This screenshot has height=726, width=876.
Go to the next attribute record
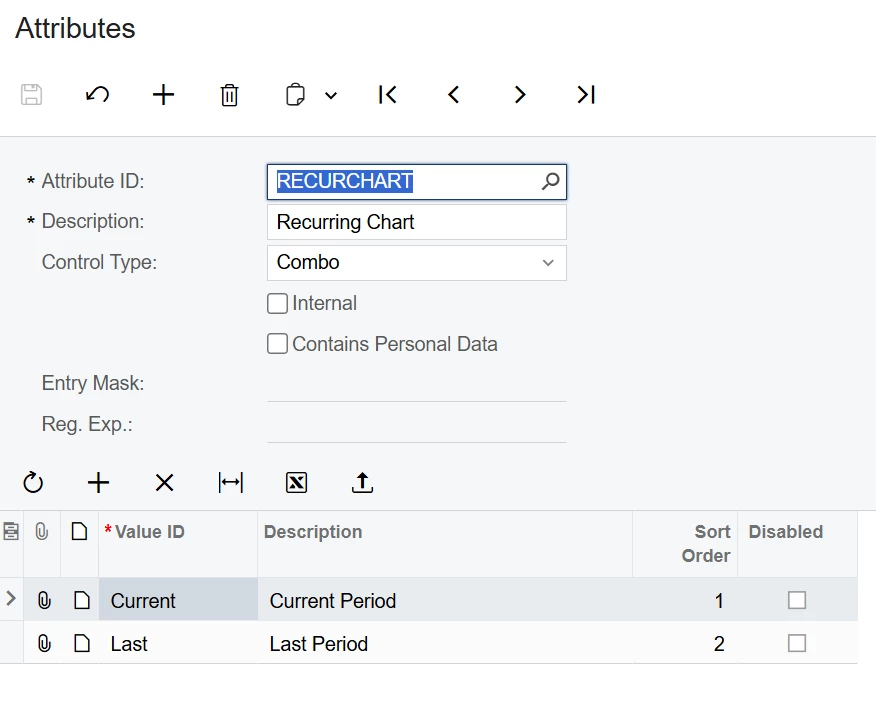[x=520, y=95]
